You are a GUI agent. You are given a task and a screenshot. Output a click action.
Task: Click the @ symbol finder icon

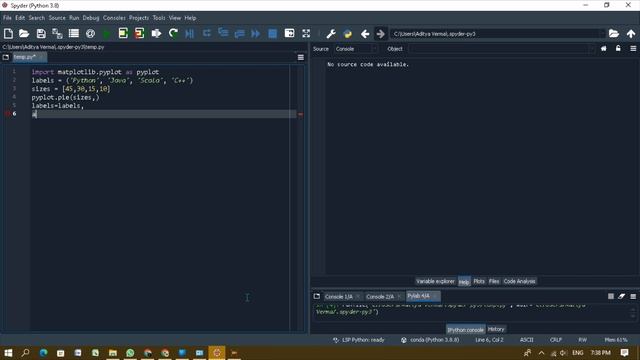pos(90,33)
